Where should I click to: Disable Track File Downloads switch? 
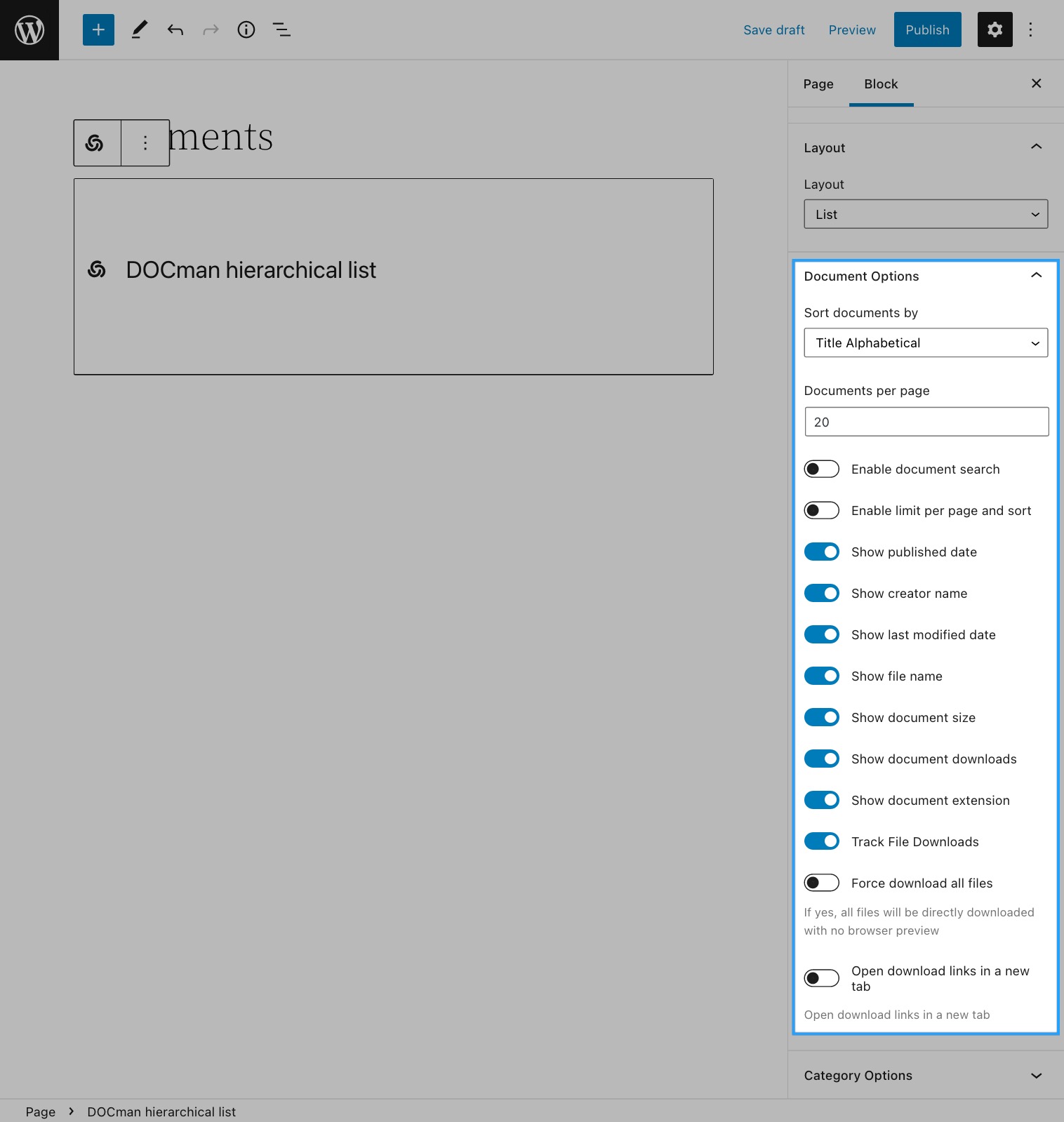(822, 841)
